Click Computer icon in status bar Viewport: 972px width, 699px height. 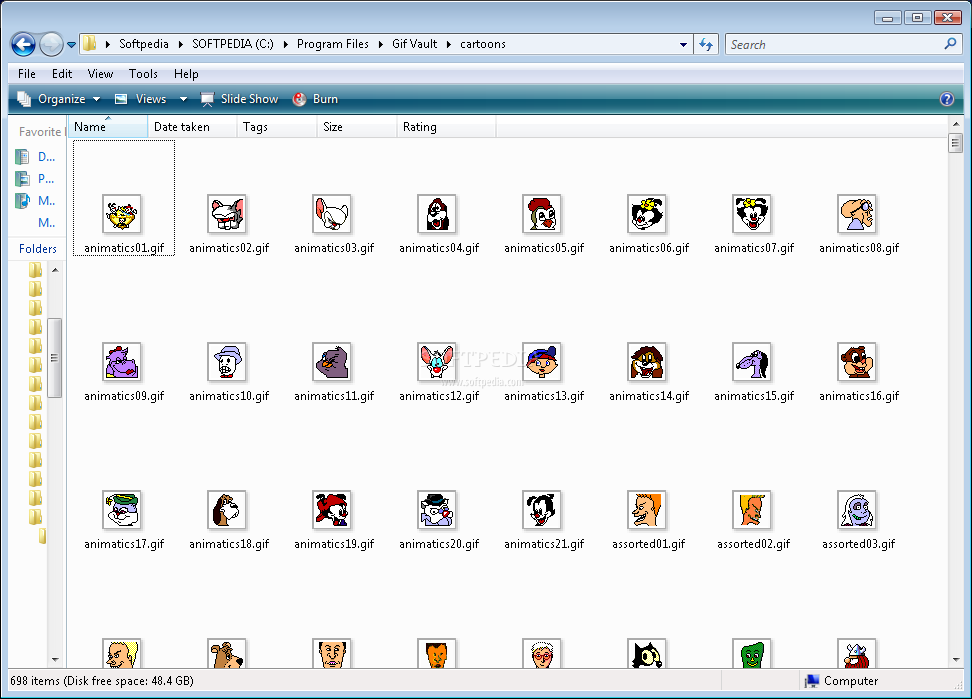tap(811, 681)
